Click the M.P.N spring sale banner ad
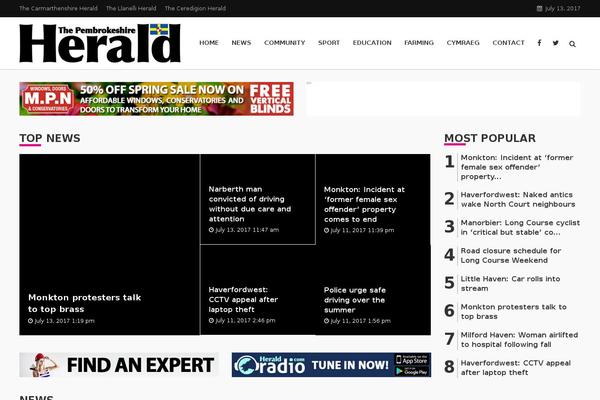The image size is (600, 400). tap(157, 99)
